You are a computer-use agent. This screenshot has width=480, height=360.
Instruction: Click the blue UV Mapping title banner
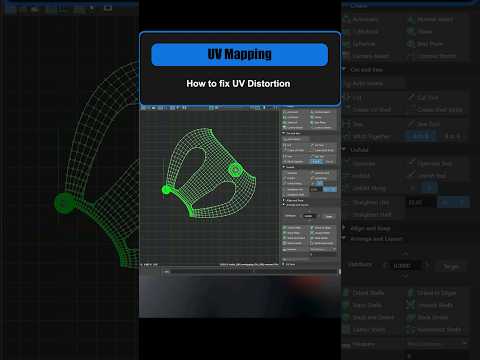(240, 54)
